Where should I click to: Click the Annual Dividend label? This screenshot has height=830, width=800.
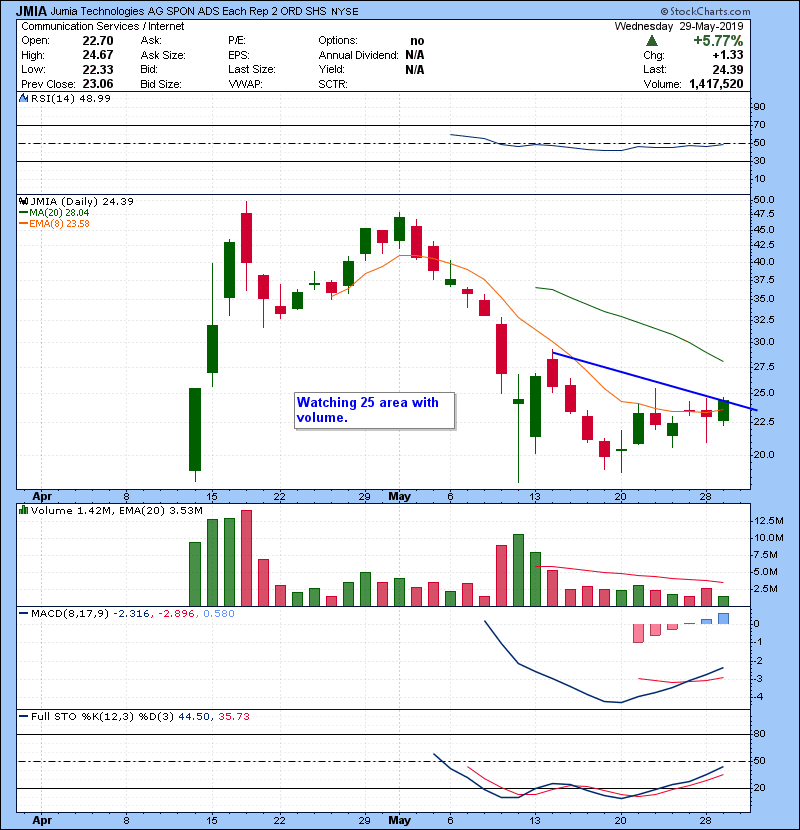pyautogui.click(x=358, y=55)
